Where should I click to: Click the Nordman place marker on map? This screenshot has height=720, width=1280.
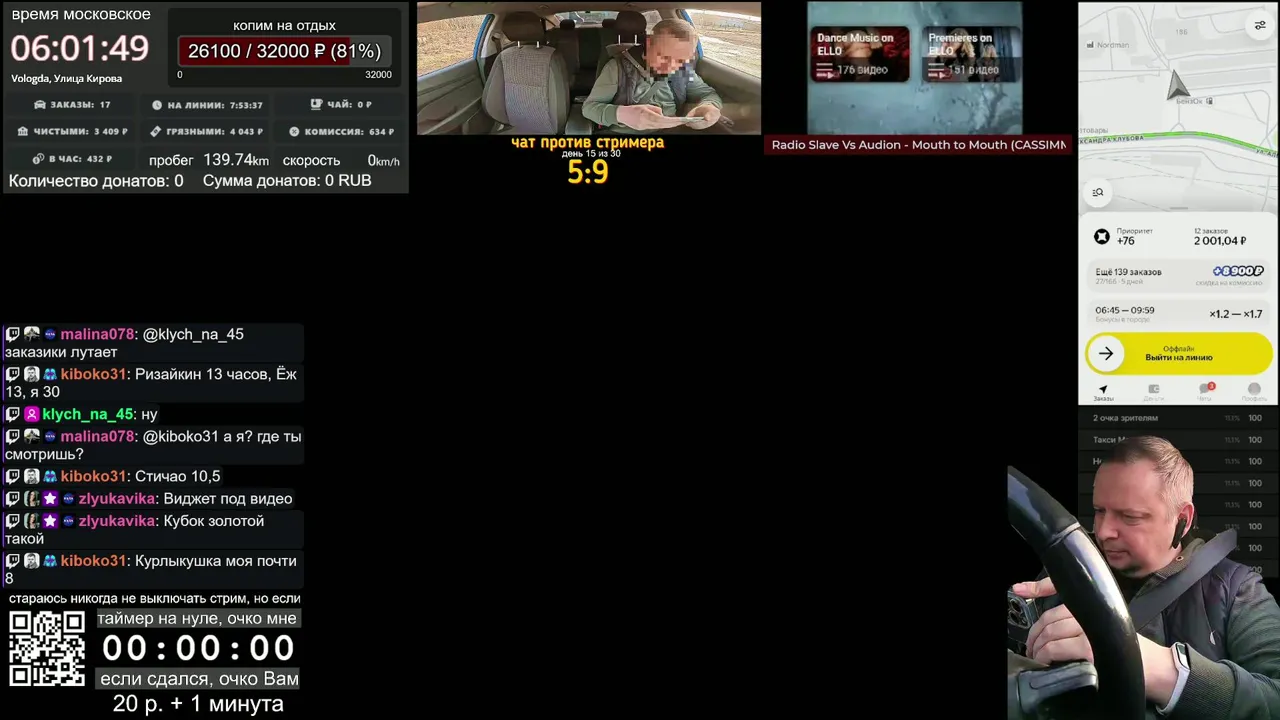pyautogui.click(x=1107, y=45)
